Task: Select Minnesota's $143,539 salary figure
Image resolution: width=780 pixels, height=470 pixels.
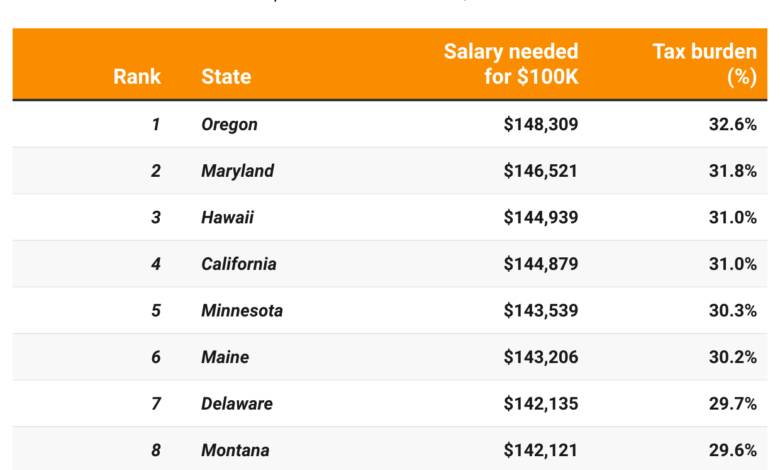Action: tap(541, 311)
